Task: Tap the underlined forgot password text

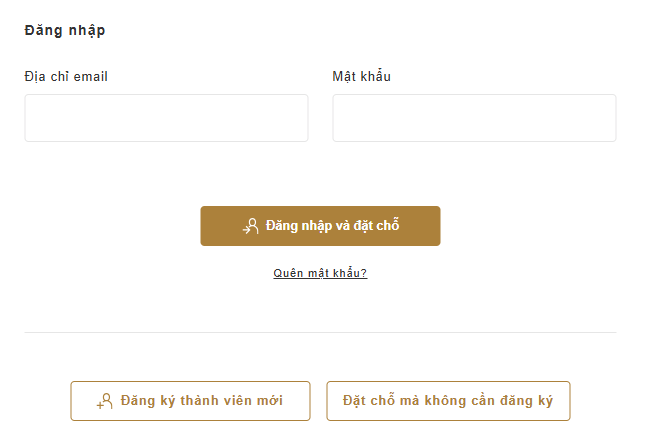Action: coord(320,273)
